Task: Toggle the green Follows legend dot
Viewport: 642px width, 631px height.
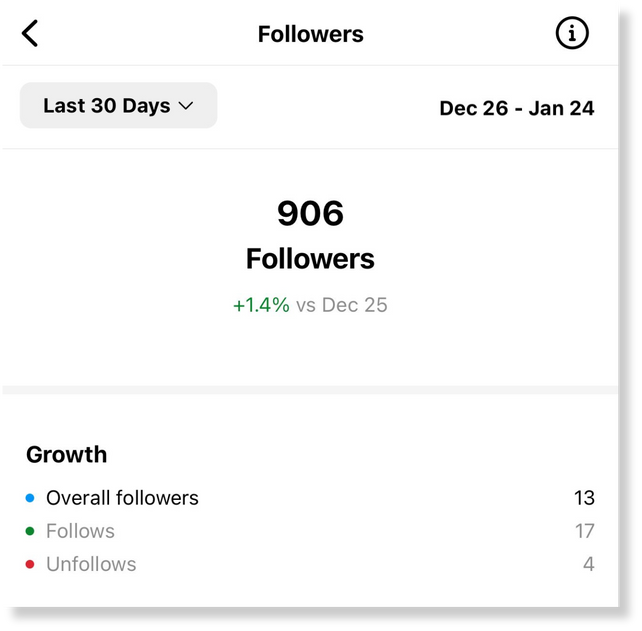Action: pyautogui.click(x=30, y=531)
